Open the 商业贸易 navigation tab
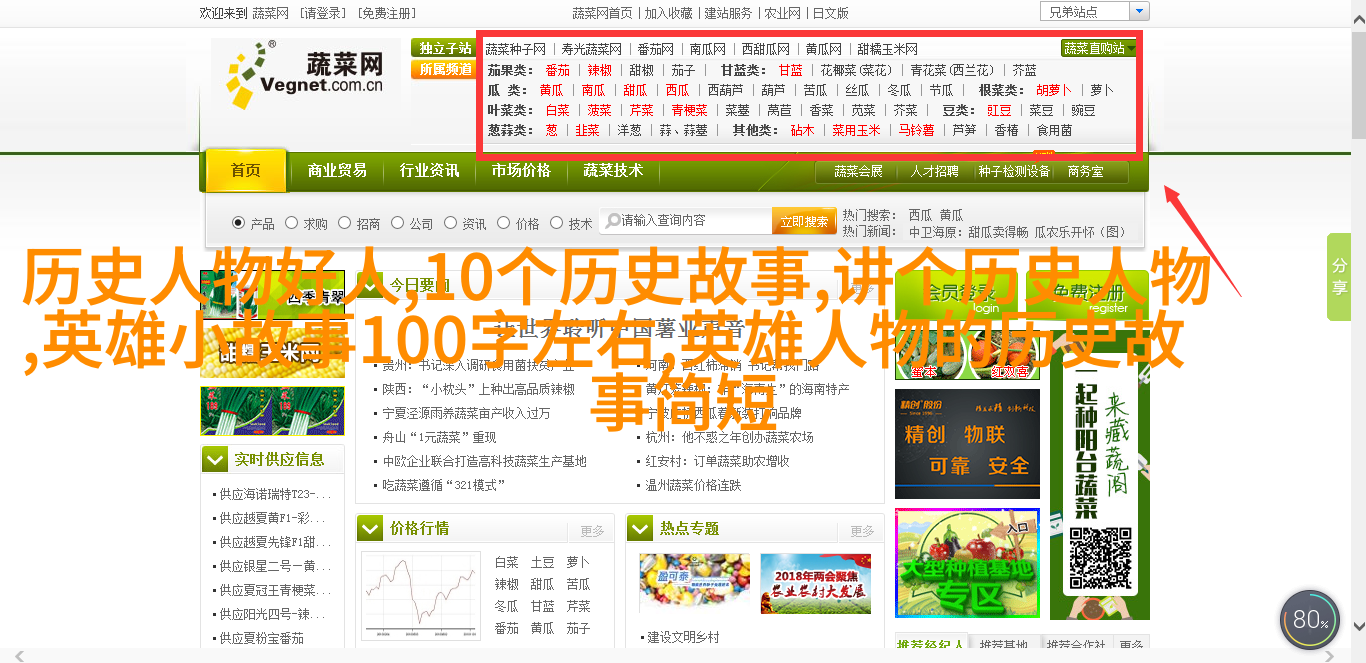Image resolution: width=1366 pixels, height=663 pixels. [x=337, y=171]
